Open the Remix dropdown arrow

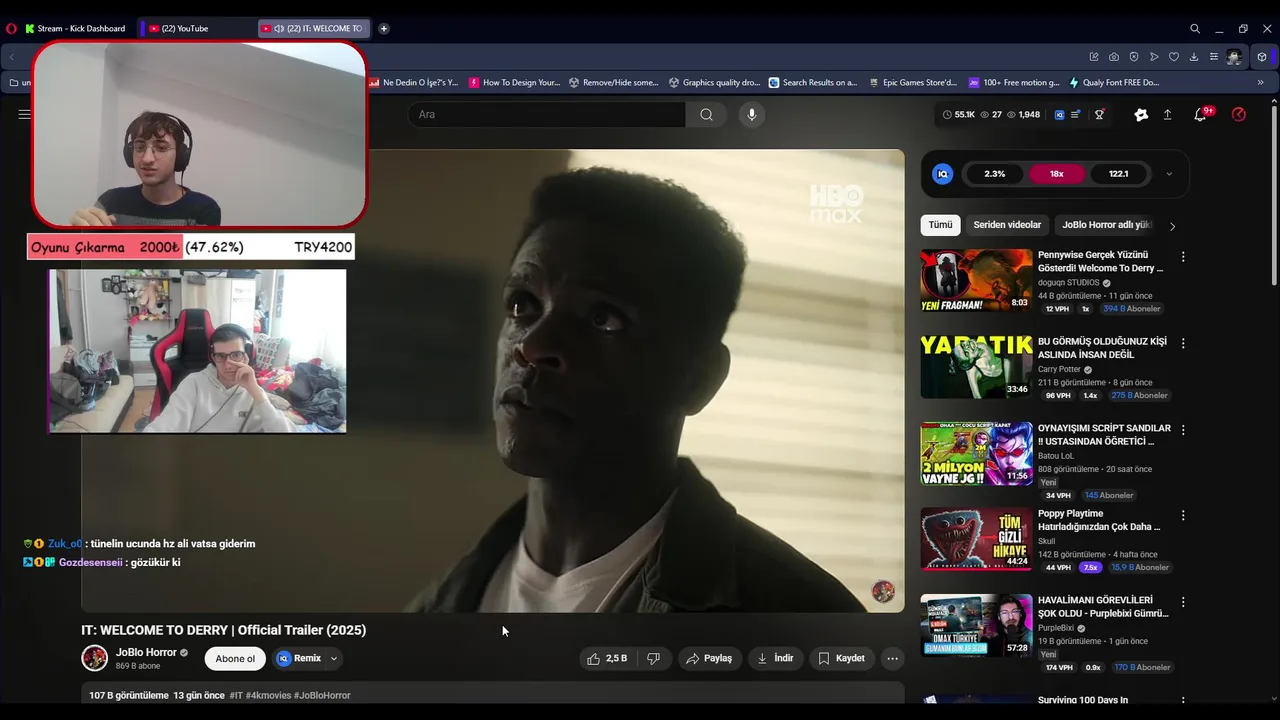[x=334, y=658]
